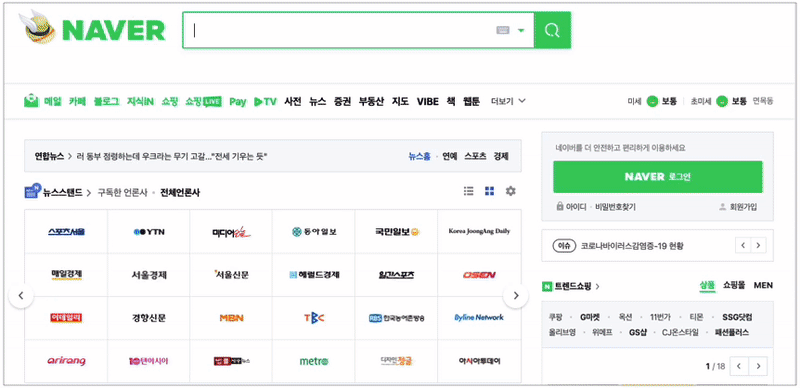Show next newsstand page arrow

pos(516,296)
